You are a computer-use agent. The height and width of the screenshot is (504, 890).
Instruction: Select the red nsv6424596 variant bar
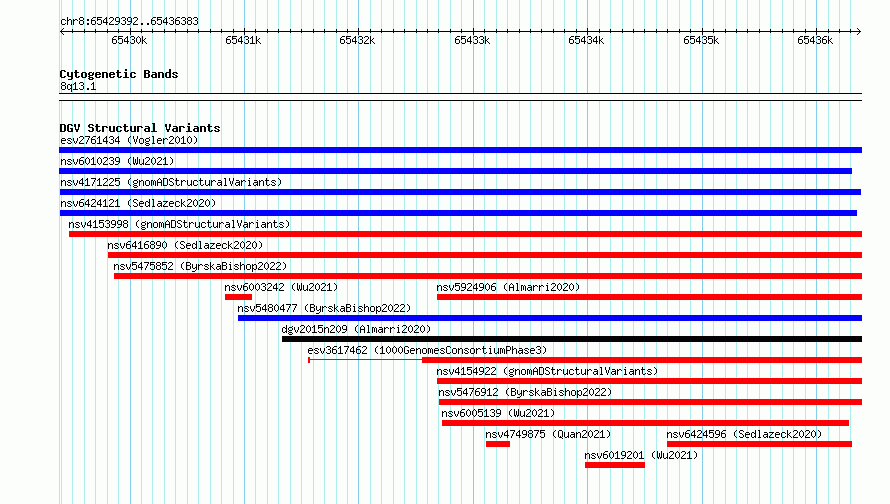pos(759,444)
